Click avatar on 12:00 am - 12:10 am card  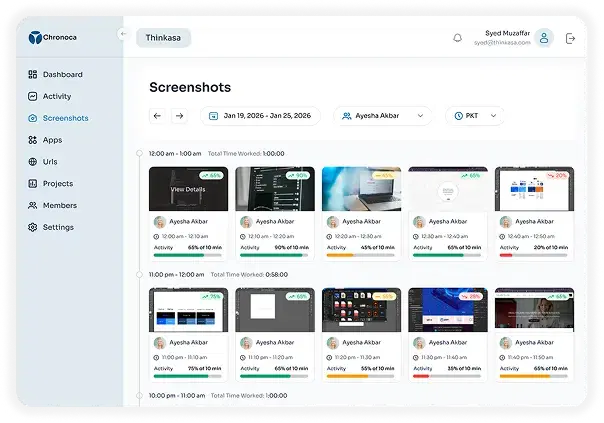click(x=160, y=222)
